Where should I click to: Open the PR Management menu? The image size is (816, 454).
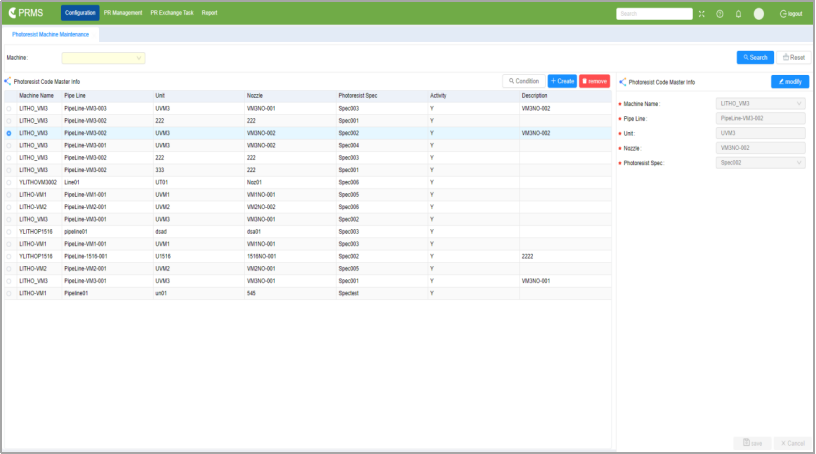click(x=123, y=13)
